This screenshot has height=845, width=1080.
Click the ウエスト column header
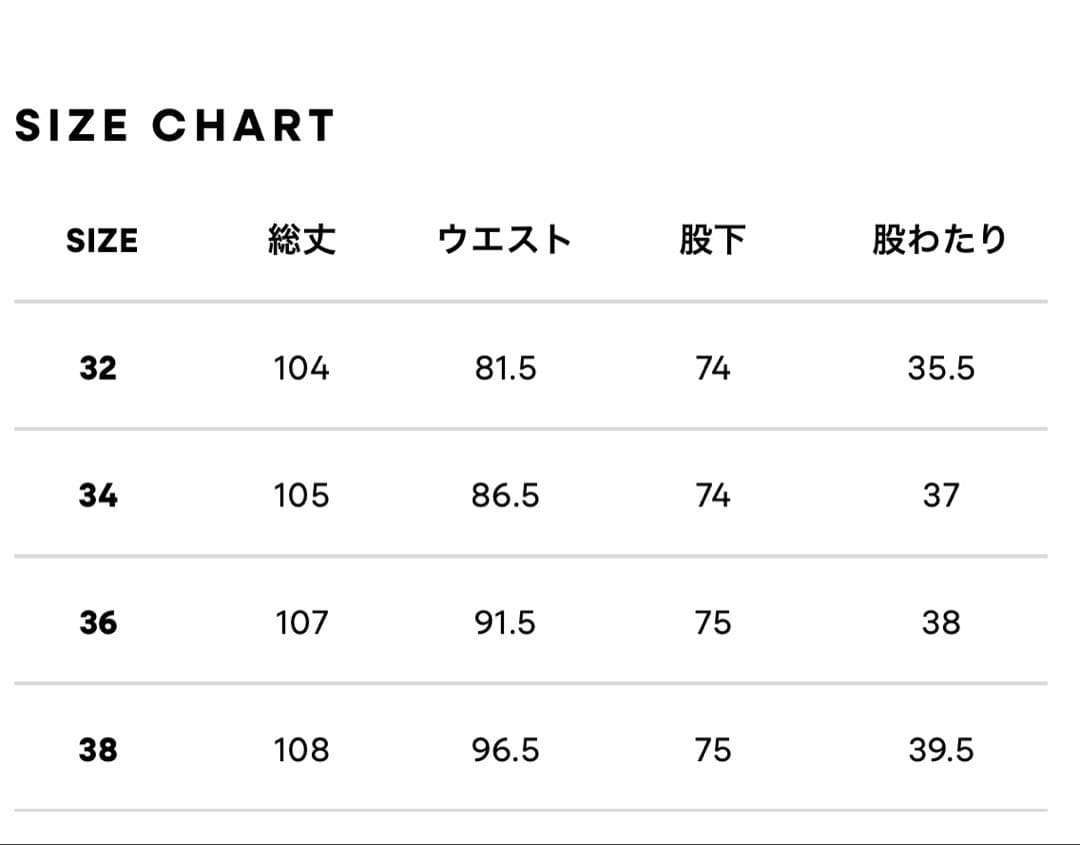[x=505, y=240]
